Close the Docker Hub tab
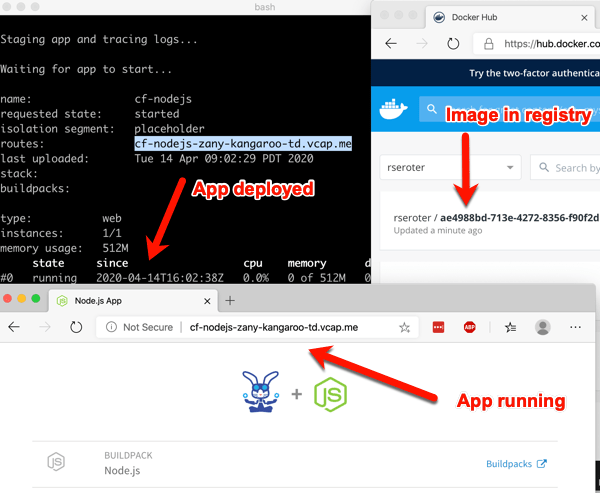 (583, 17)
